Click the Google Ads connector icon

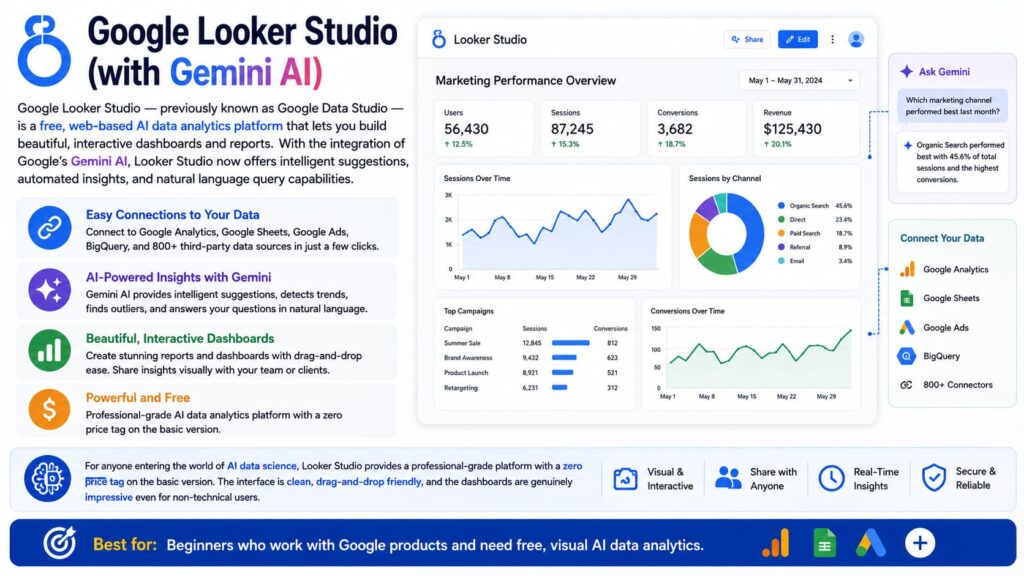pos(906,327)
